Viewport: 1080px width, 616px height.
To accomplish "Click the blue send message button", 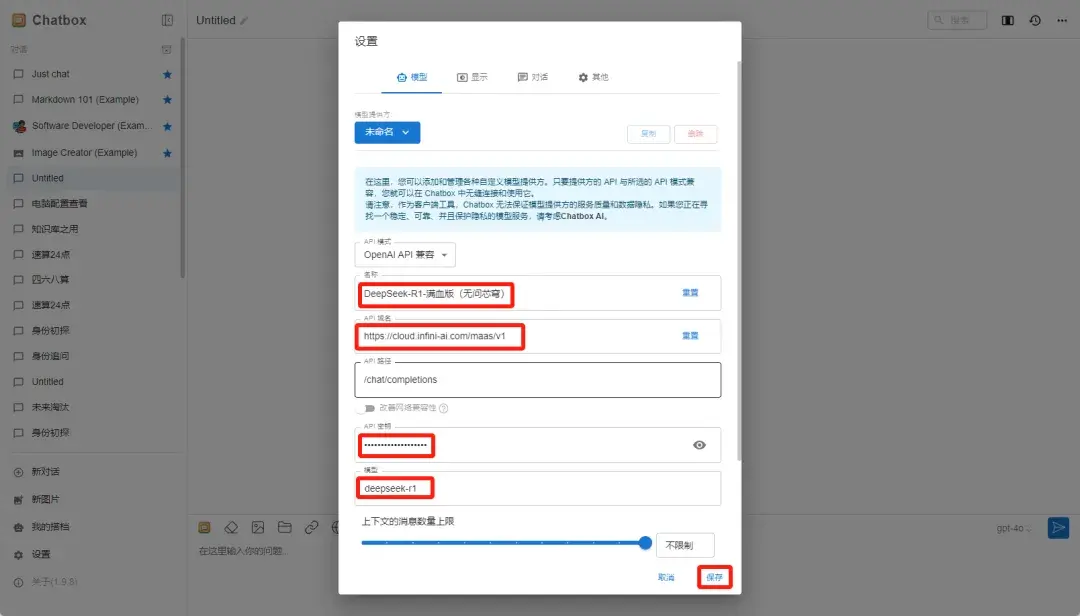I will pos(1058,528).
